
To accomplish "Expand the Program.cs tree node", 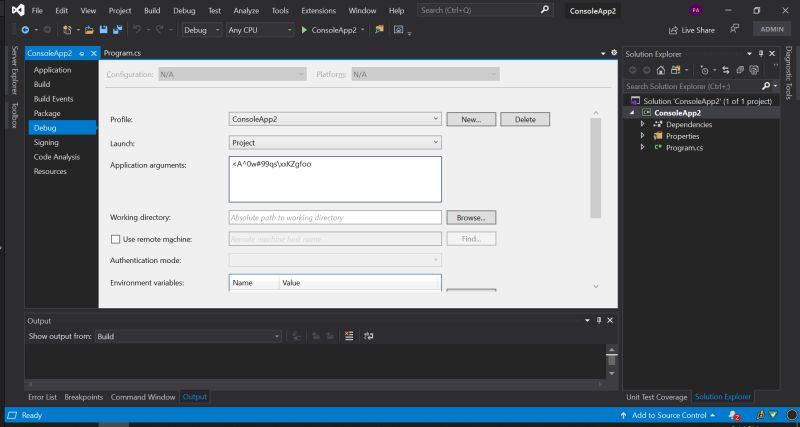I will (x=642, y=147).
